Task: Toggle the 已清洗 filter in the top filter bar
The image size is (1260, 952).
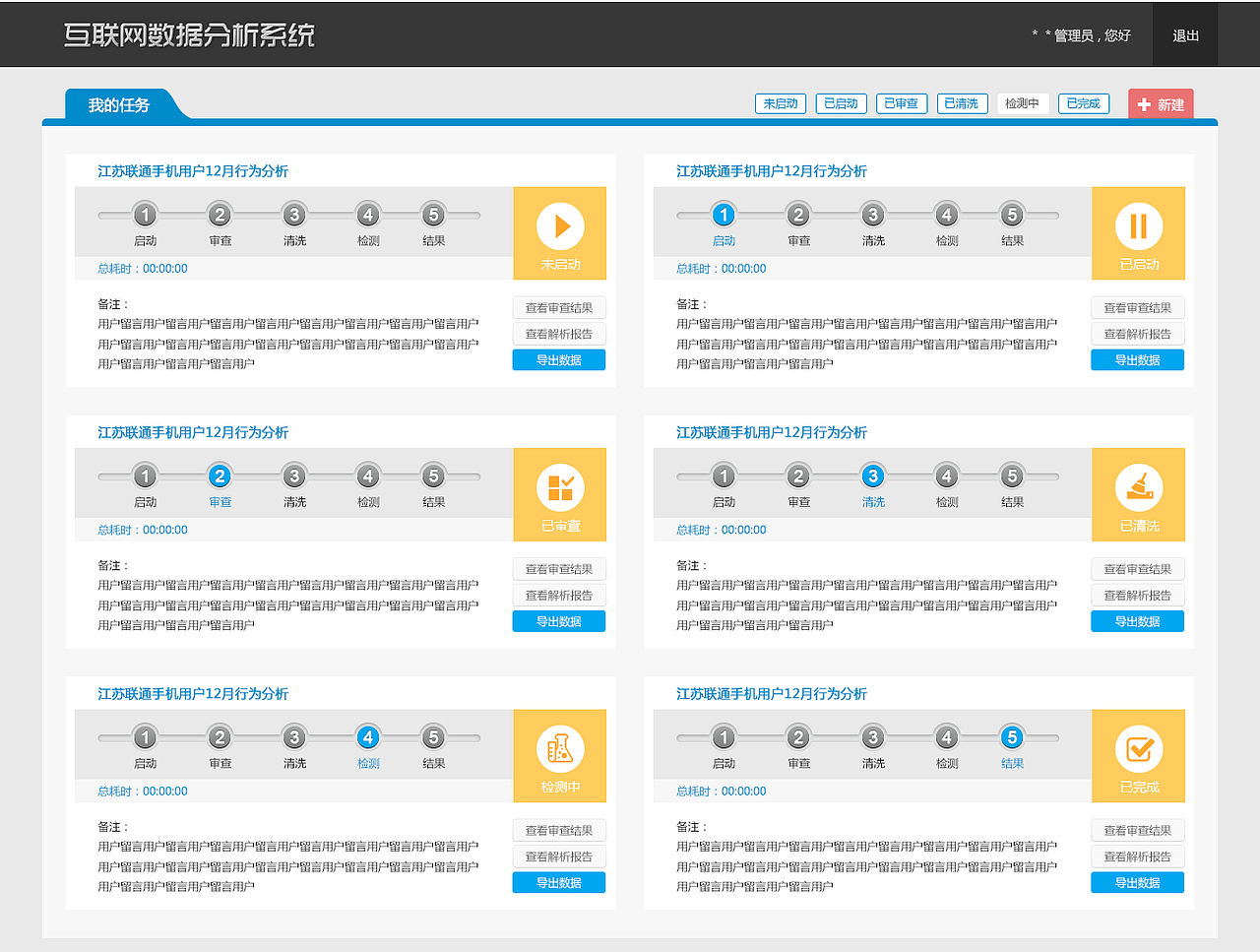Action: (962, 103)
